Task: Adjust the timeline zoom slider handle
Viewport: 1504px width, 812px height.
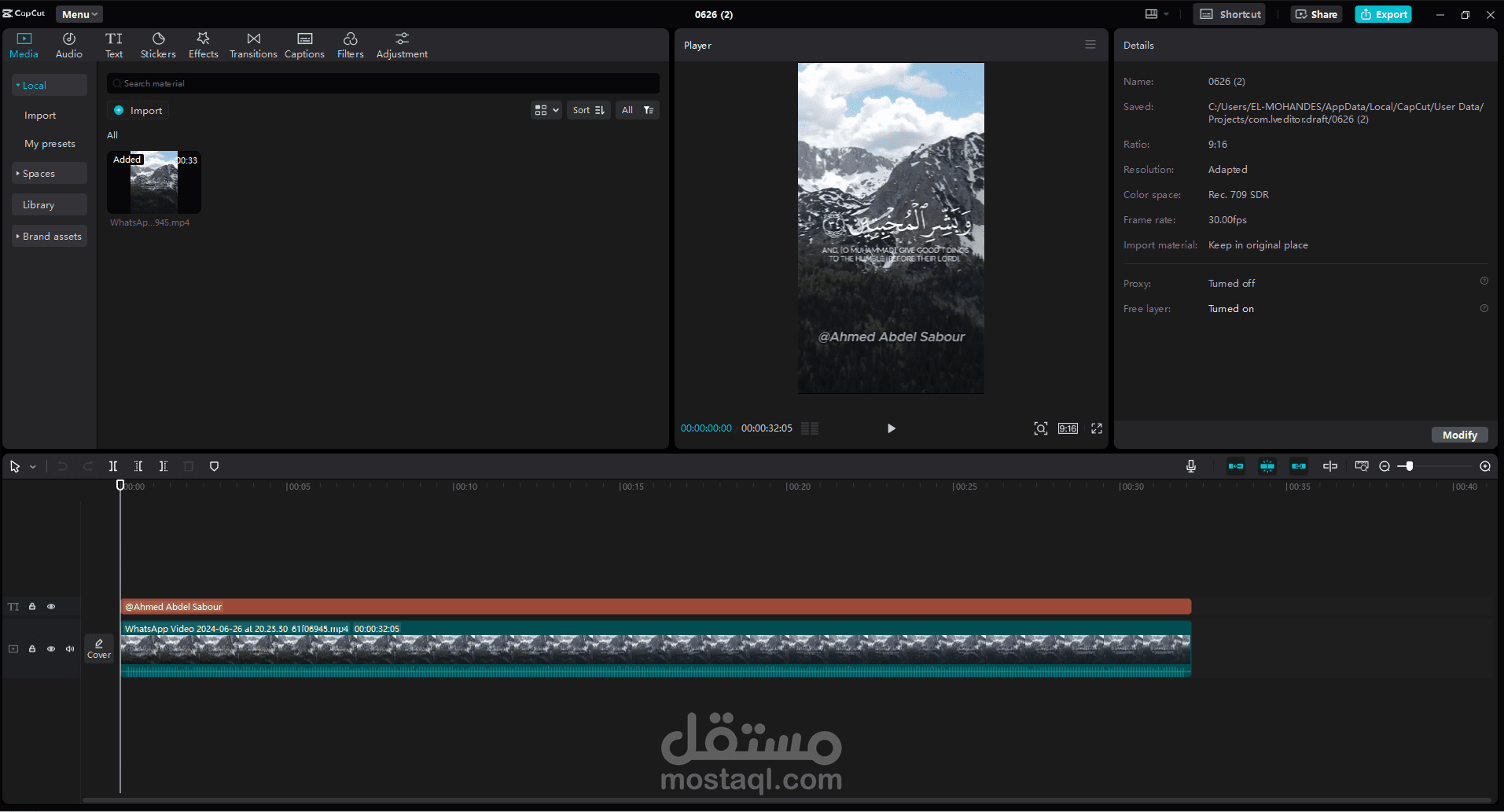Action: coord(1410,466)
